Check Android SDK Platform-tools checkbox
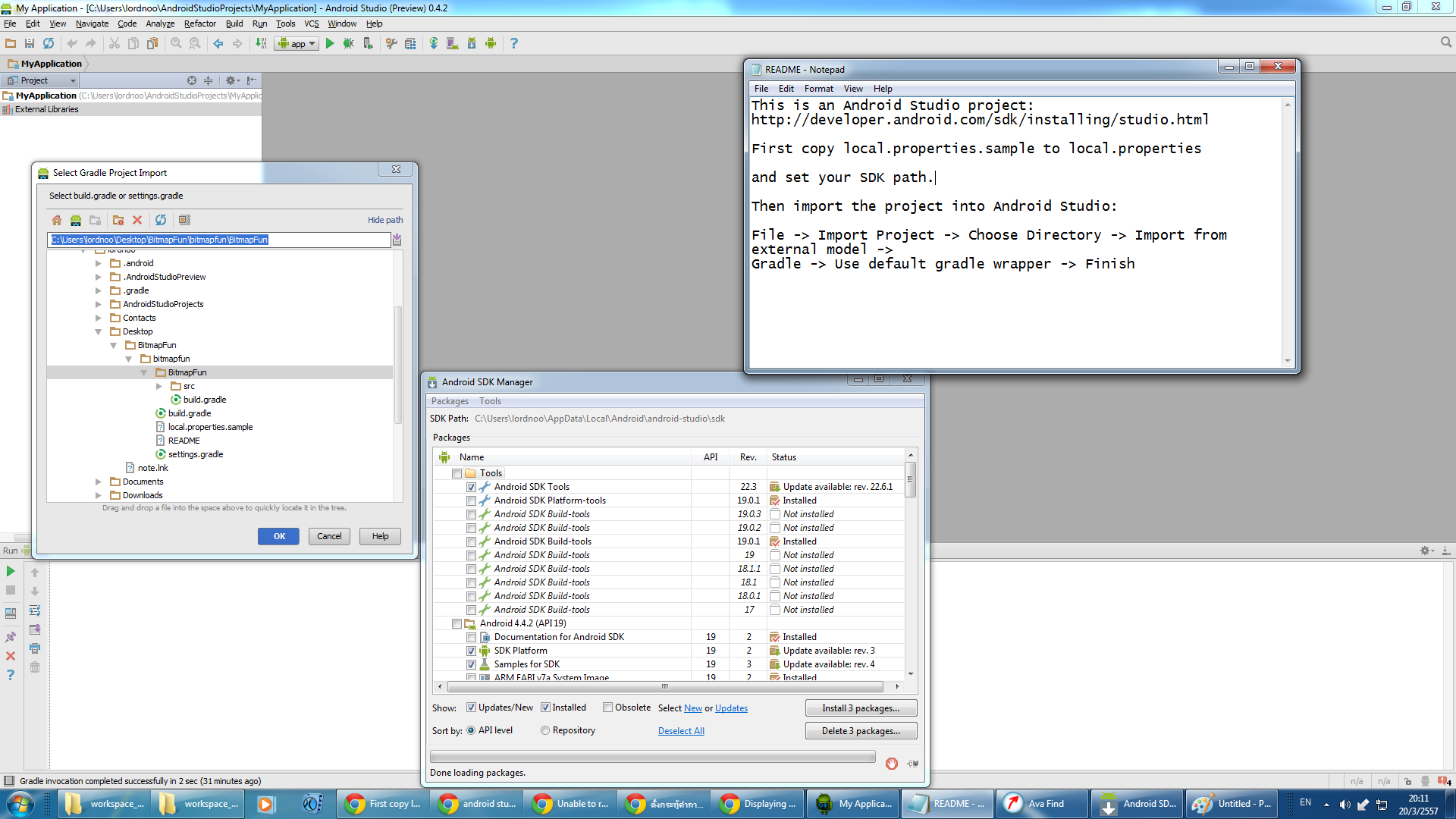Screen dimensions: 1456x819 click(x=471, y=500)
